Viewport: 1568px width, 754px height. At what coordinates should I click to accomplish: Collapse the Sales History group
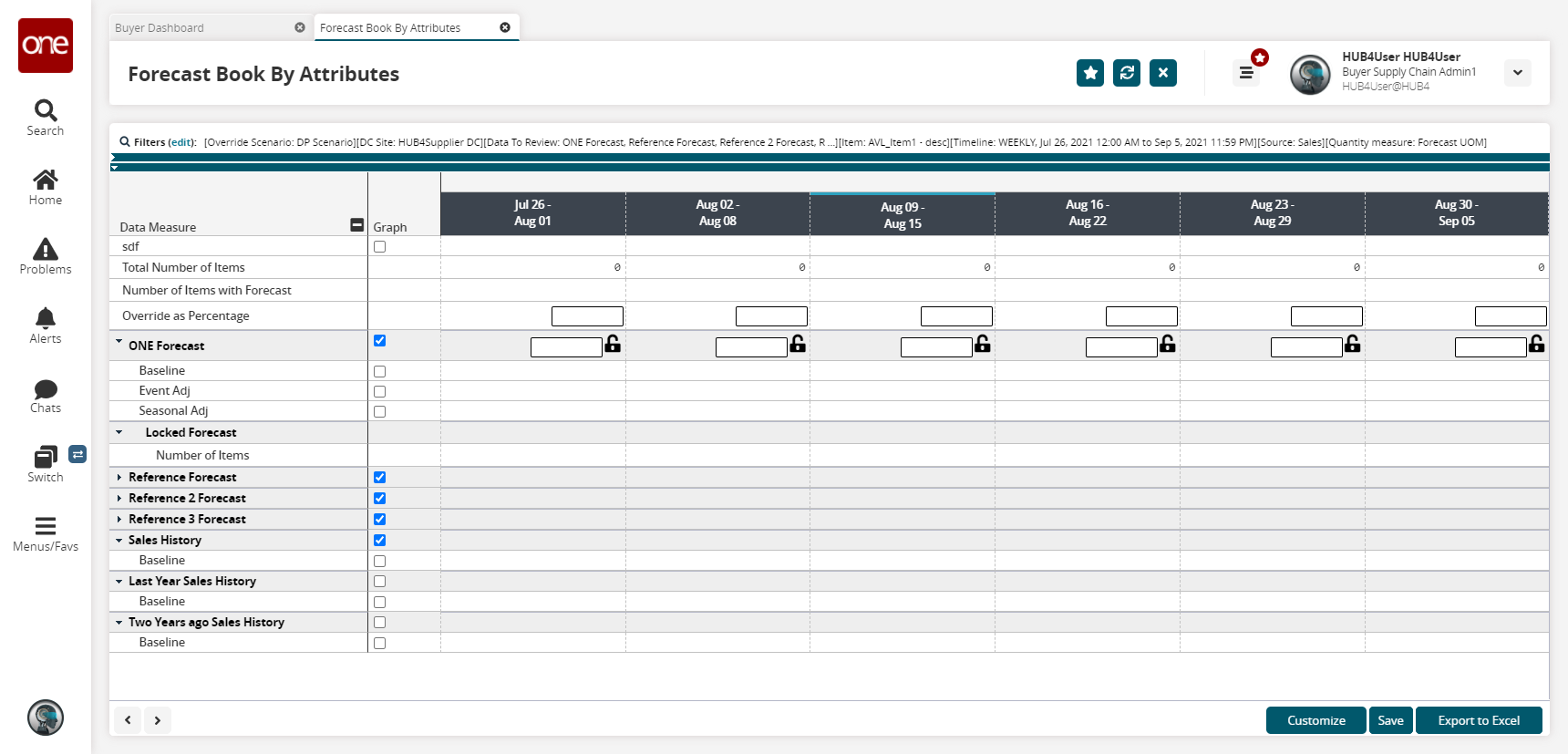119,540
